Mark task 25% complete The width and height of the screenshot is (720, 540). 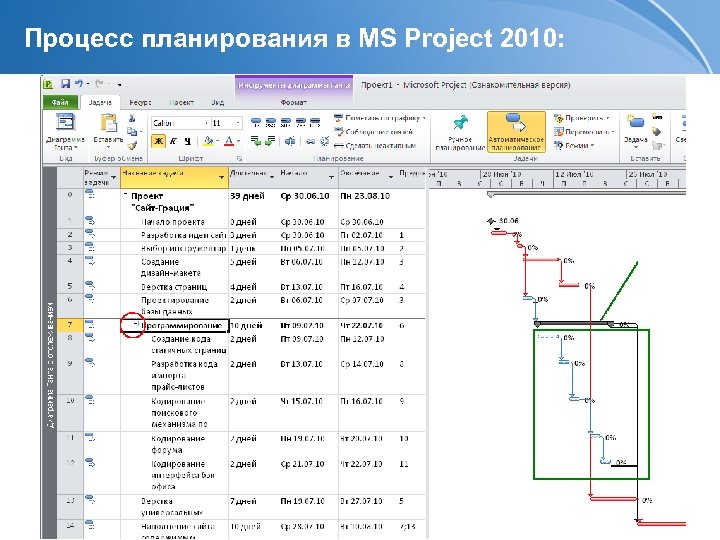pyautogui.click(x=271, y=122)
